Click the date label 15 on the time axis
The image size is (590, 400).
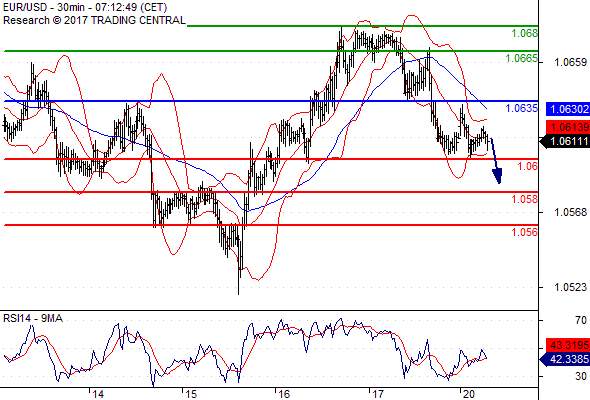click(191, 394)
